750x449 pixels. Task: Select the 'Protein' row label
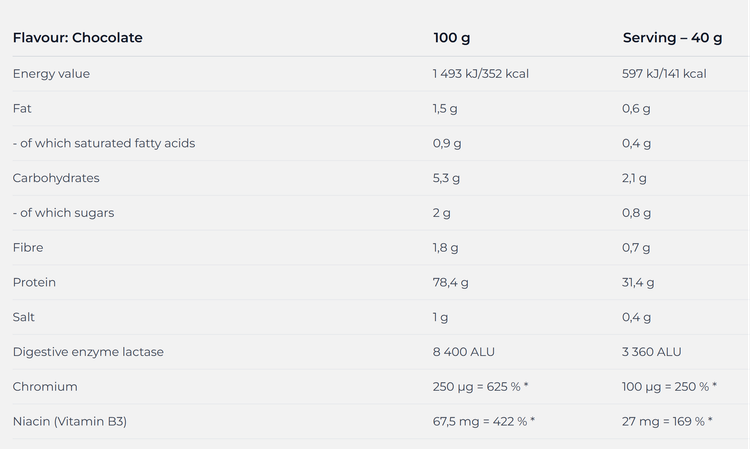pos(34,282)
